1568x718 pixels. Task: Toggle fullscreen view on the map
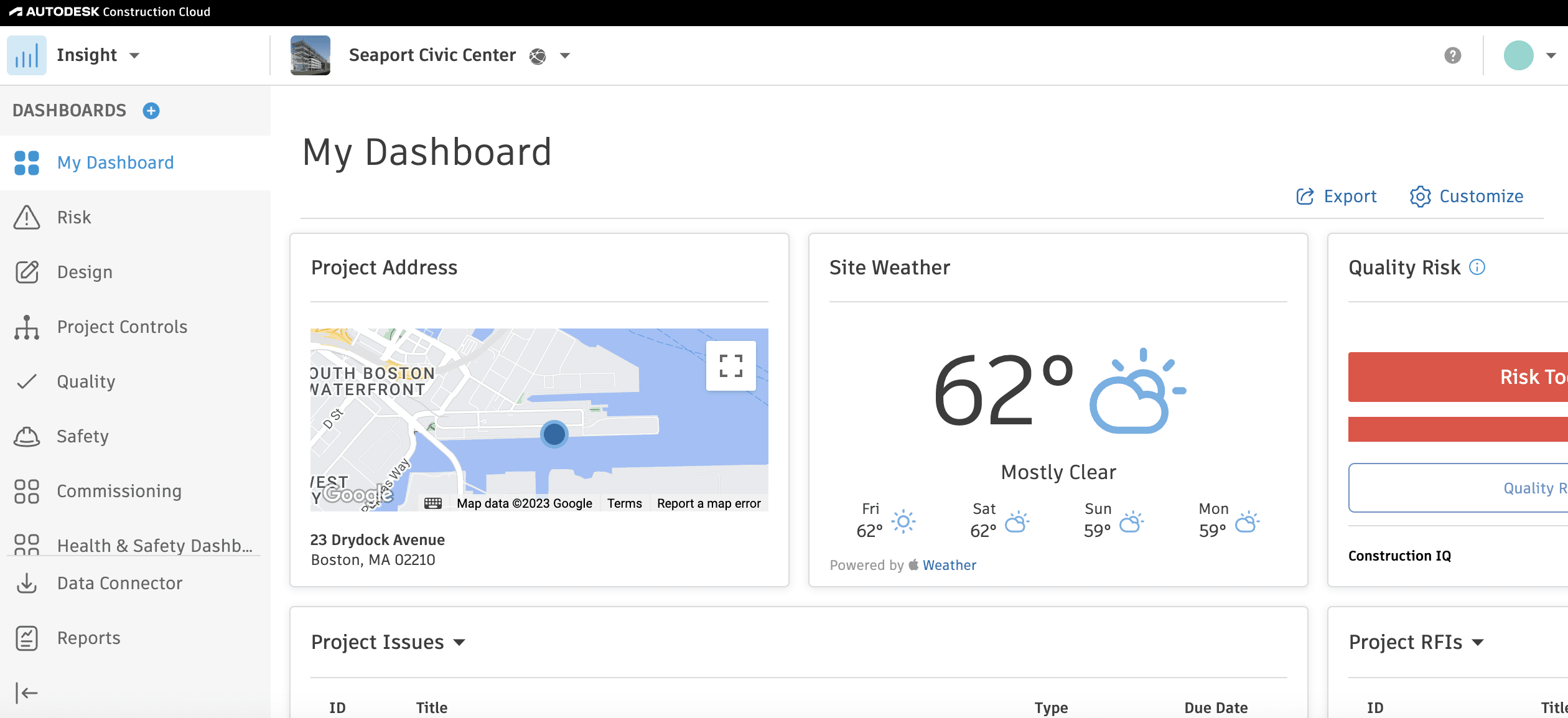tap(730, 366)
